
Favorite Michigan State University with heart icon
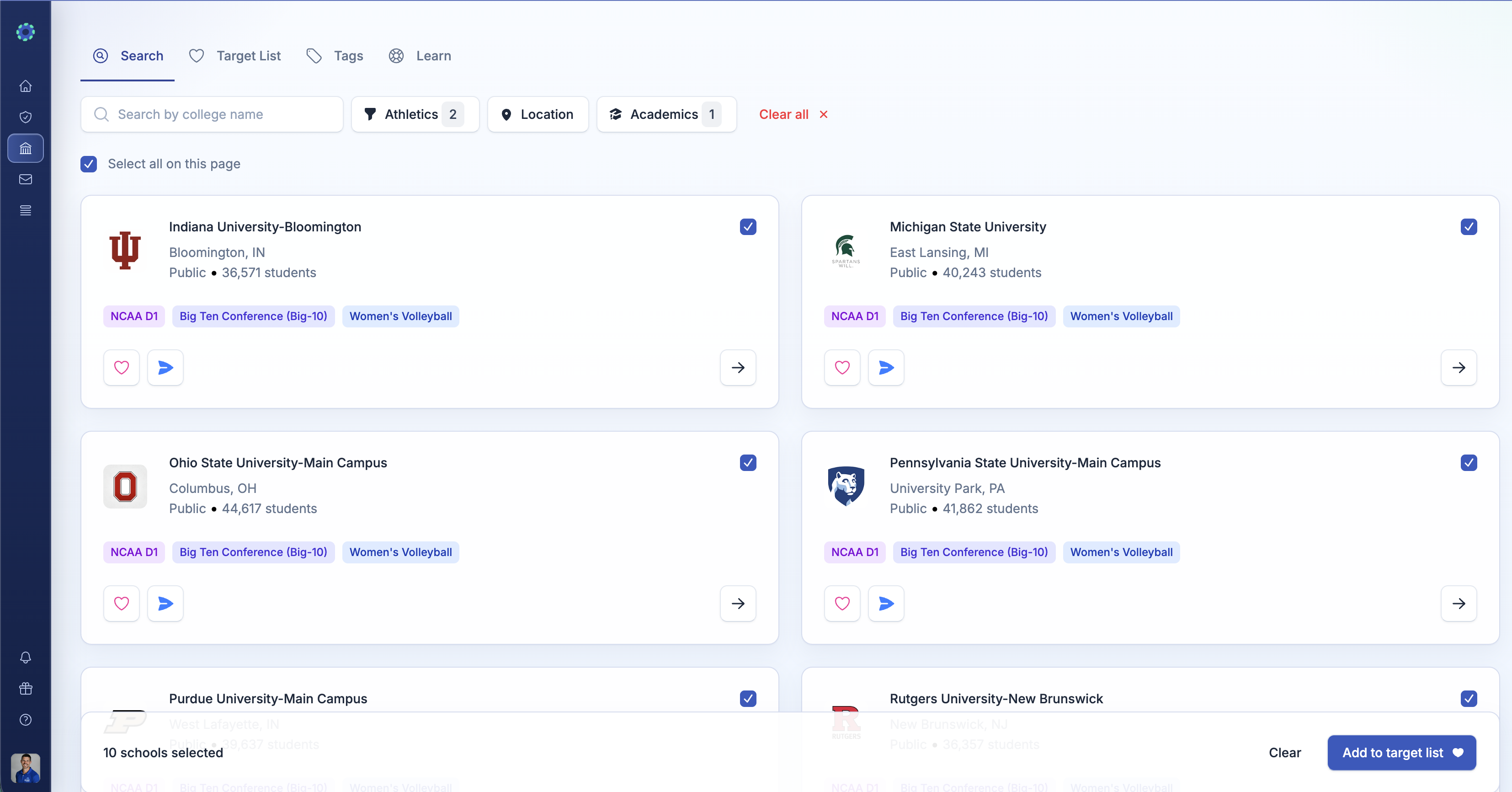pyautogui.click(x=842, y=368)
